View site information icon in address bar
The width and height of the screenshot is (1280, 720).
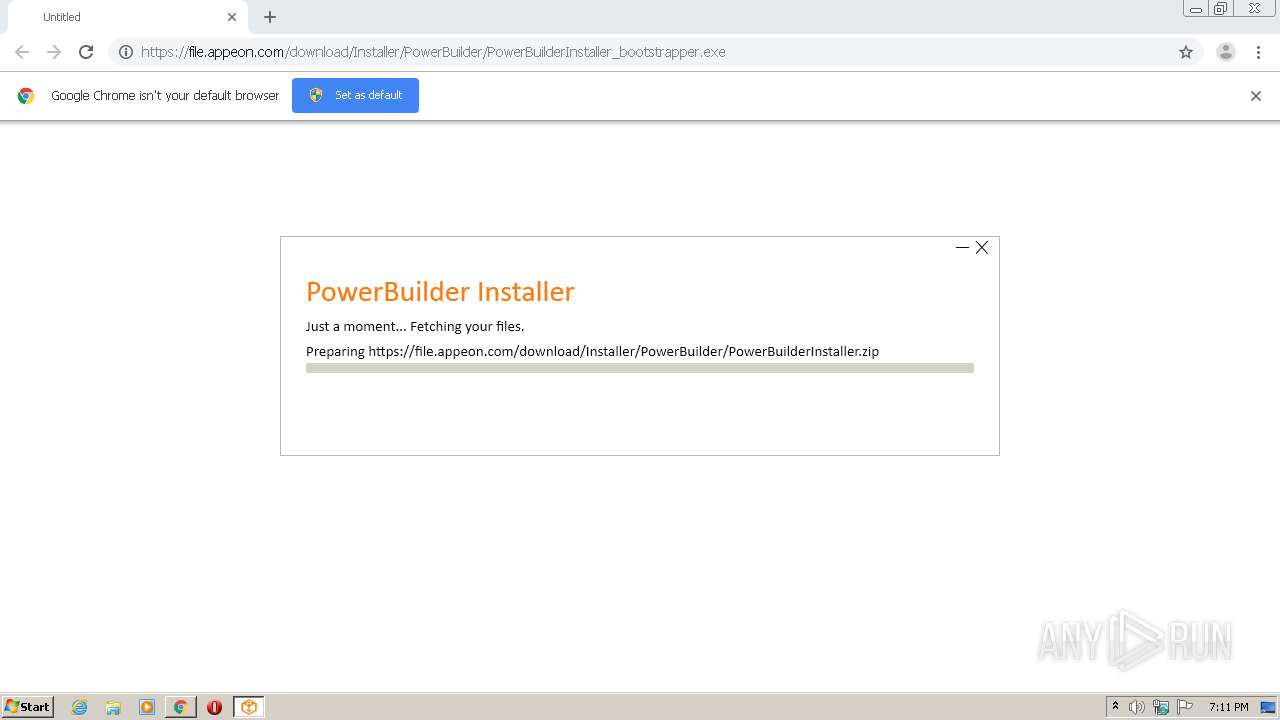[126, 52]
